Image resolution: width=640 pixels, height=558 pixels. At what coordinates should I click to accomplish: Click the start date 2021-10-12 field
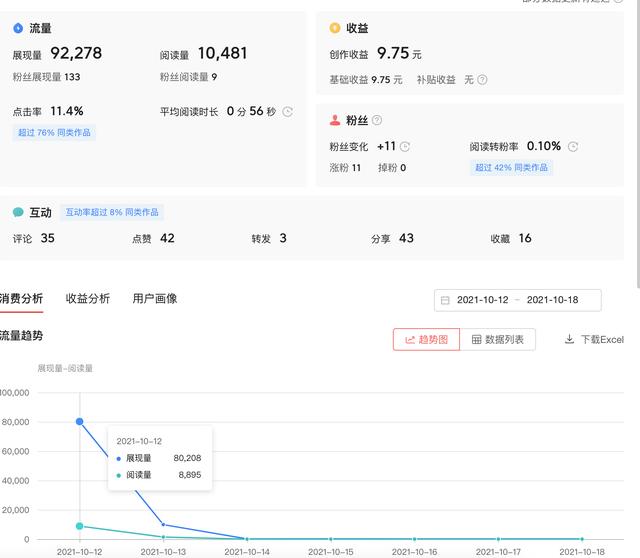482,300
